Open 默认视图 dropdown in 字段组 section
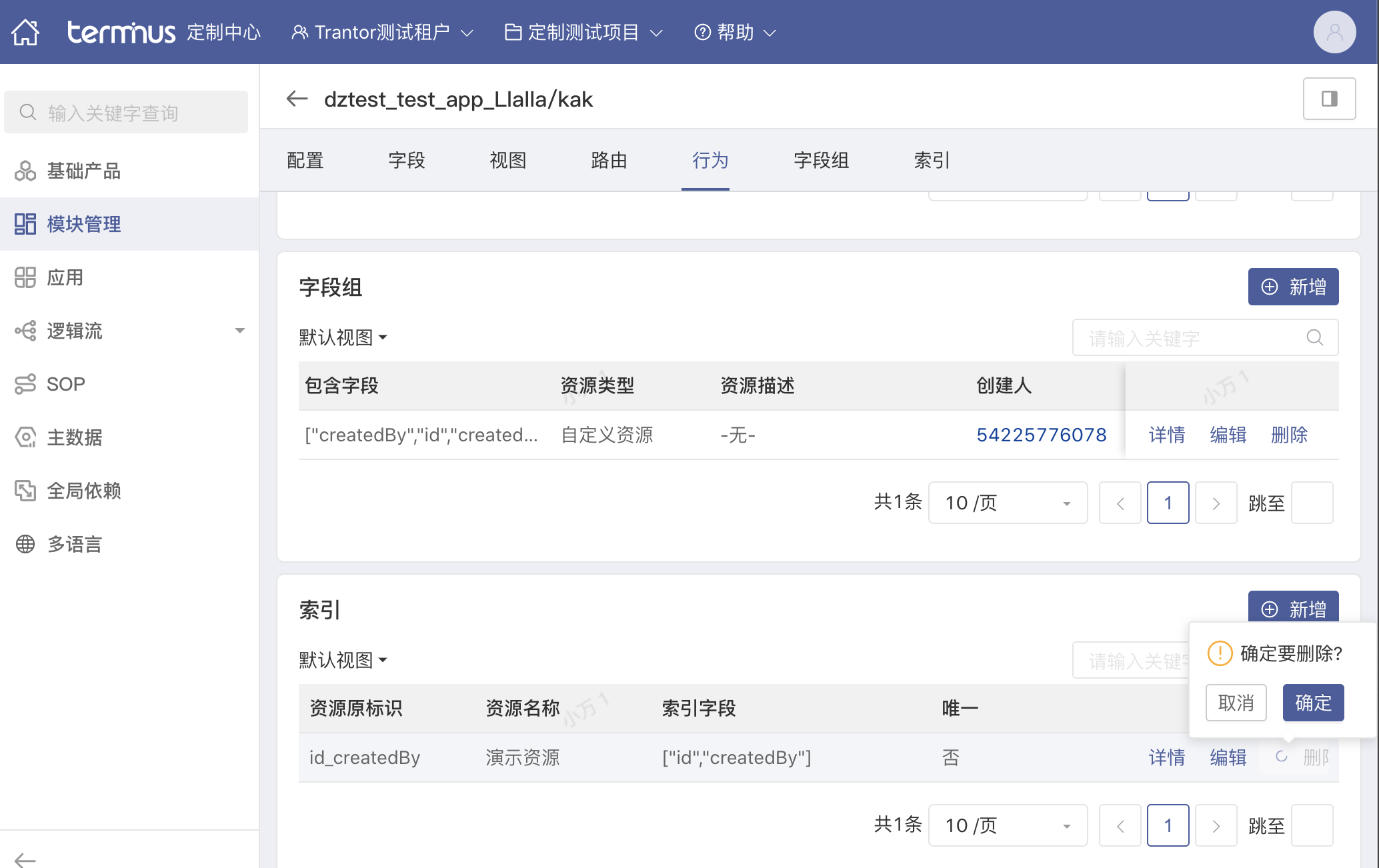Screen dimensions: 1379x868 pos(343,337)
